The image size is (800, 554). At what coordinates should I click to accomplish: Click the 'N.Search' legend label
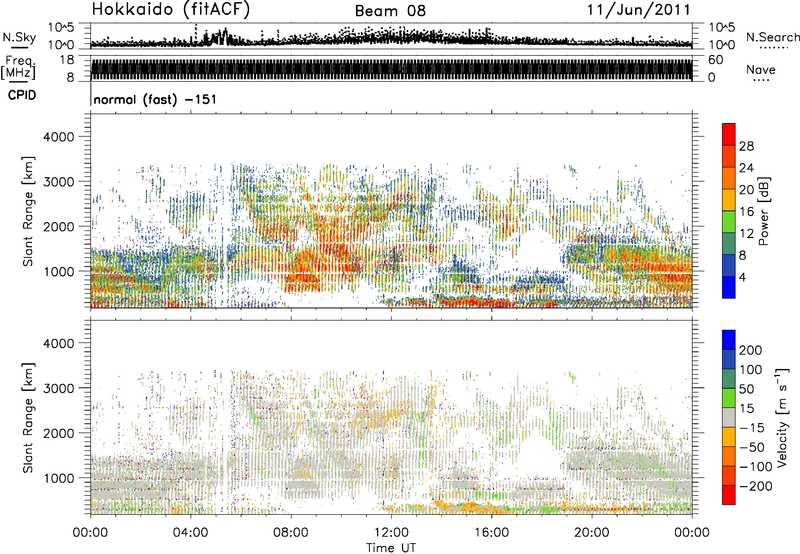(773, 37)
